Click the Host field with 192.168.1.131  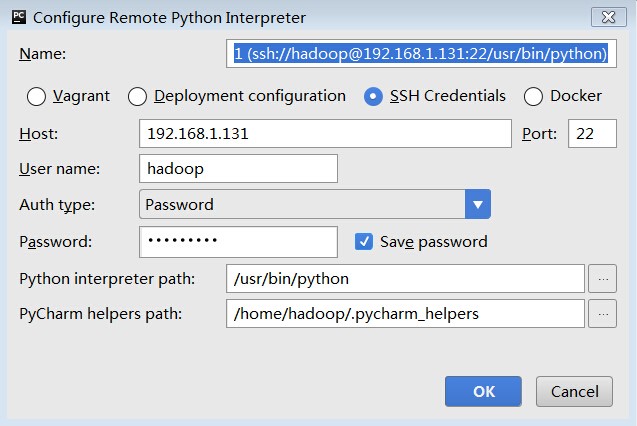tap(325, 134)
